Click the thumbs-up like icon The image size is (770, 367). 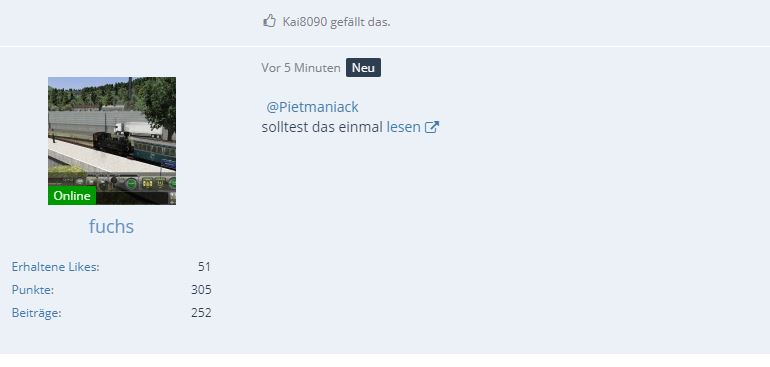coord(269,21)
